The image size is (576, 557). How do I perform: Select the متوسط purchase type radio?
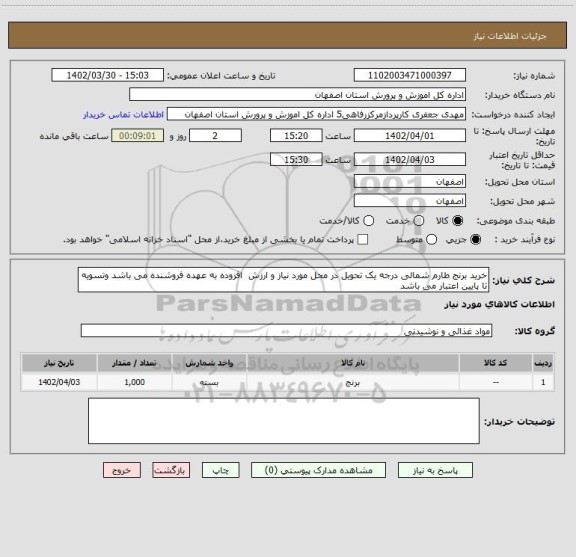click(x=431, y=240)
